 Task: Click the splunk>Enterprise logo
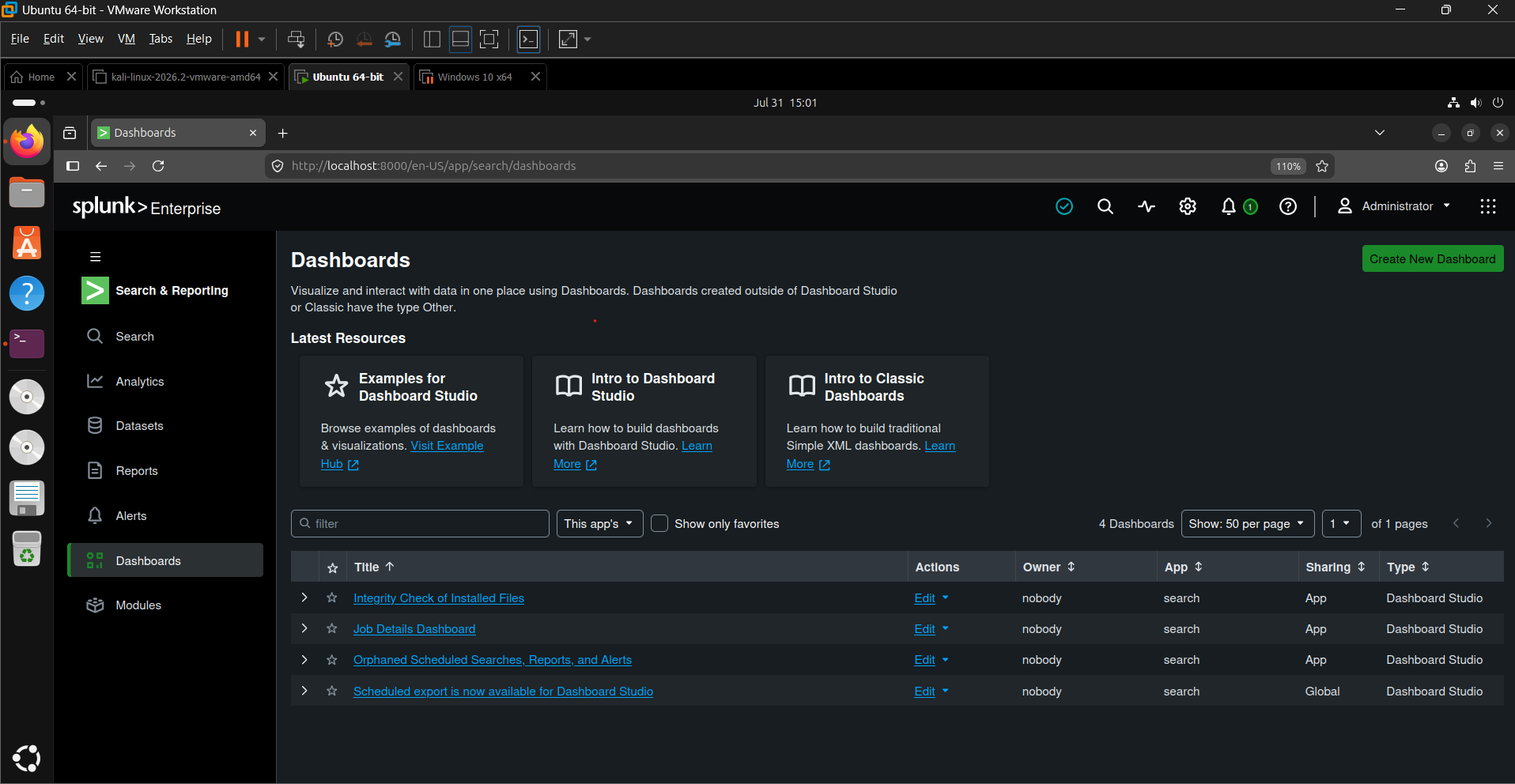pyautogui.click(x=146, y=207)
